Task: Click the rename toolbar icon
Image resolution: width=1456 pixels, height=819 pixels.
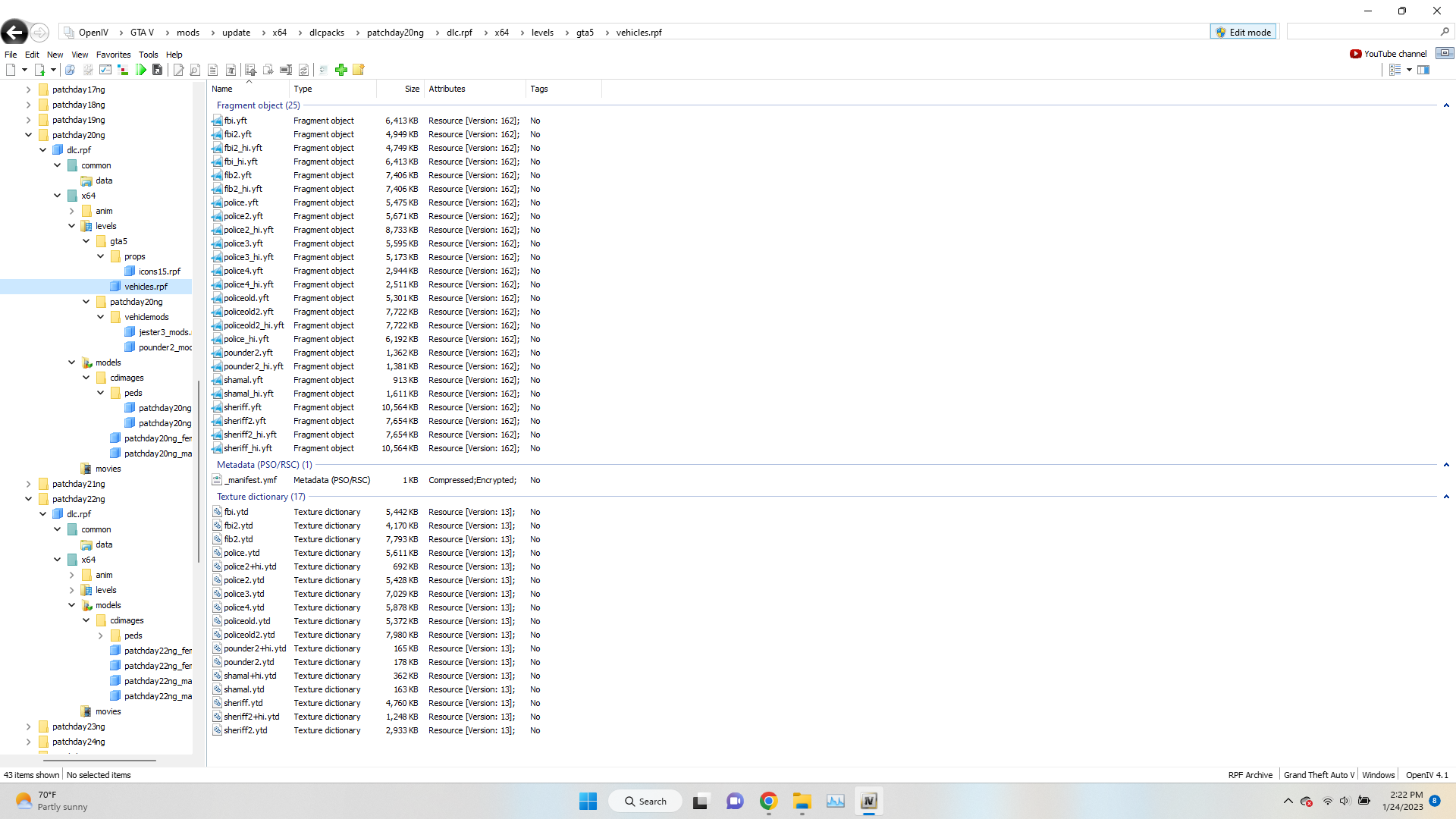Action: click(286, 70)
